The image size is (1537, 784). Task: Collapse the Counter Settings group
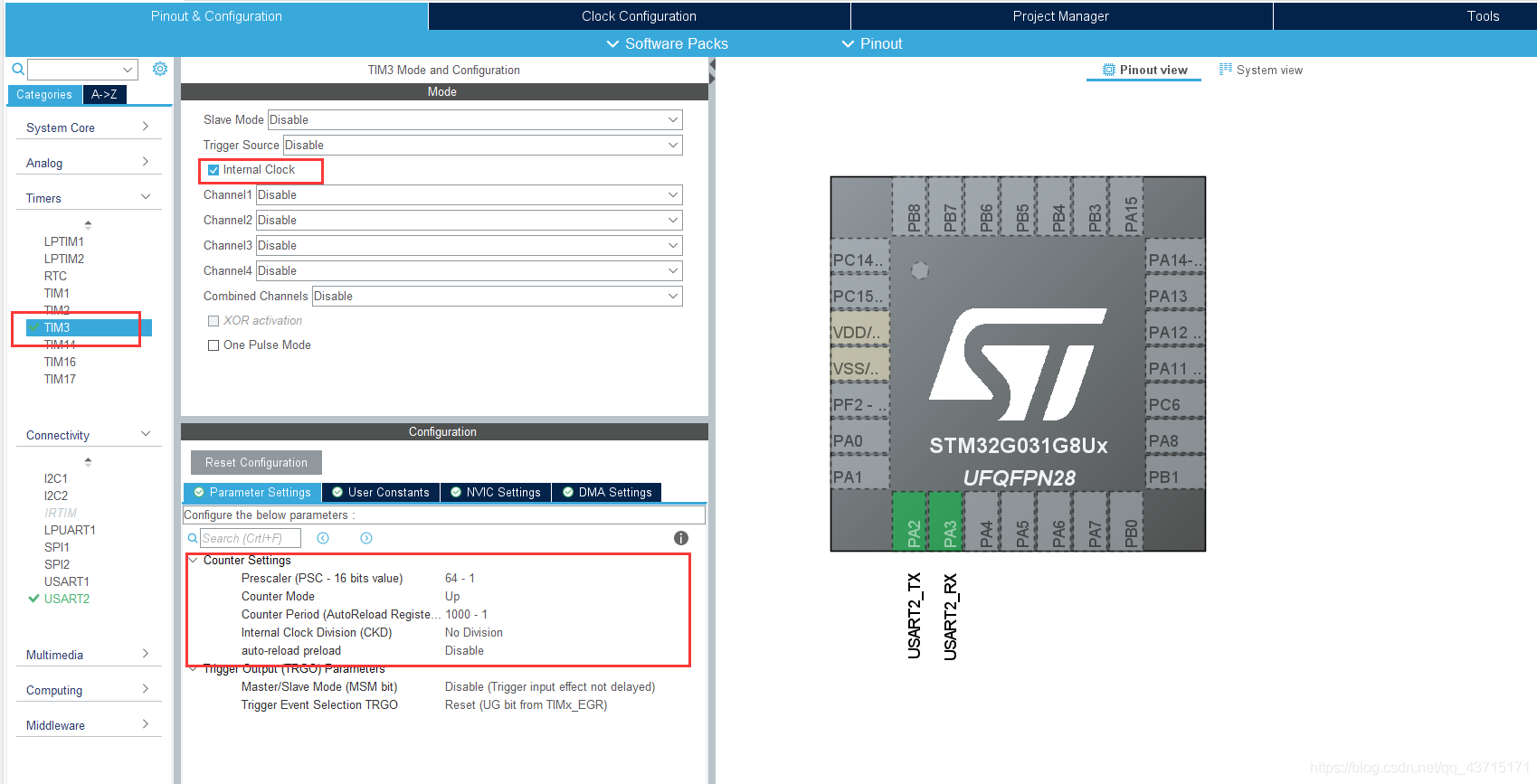[194, 561]
